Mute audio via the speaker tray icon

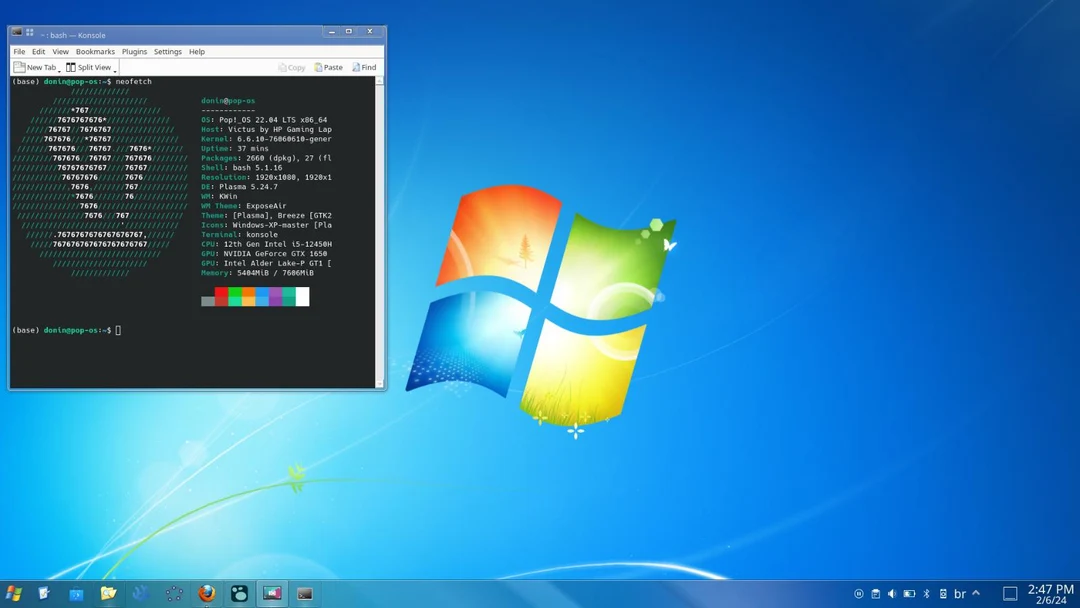[892, 593]
